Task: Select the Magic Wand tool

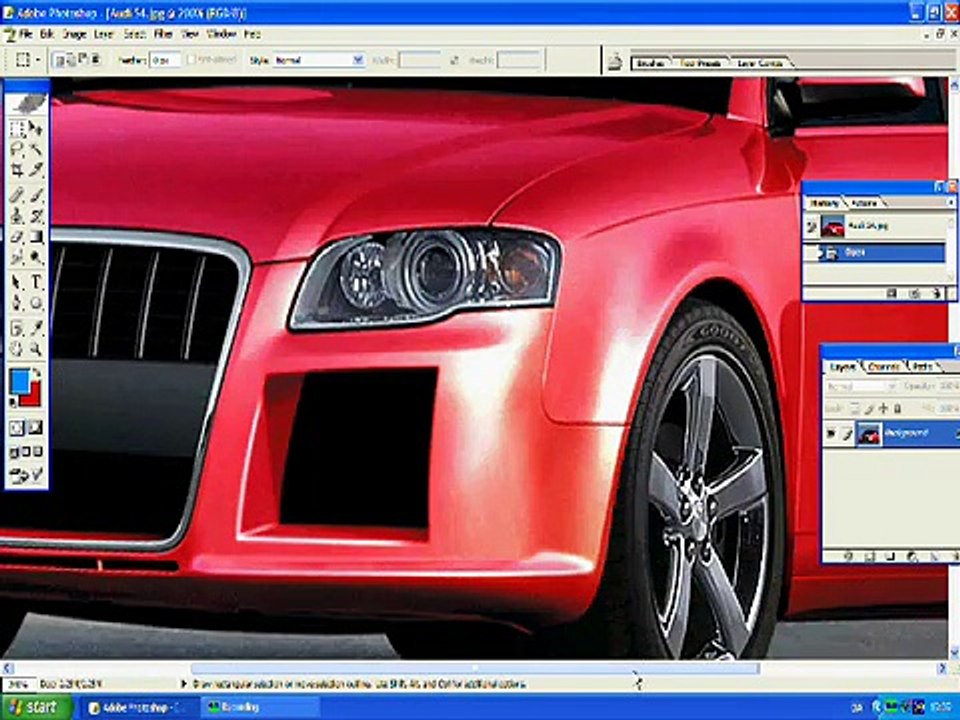Action: click(36, 149)
